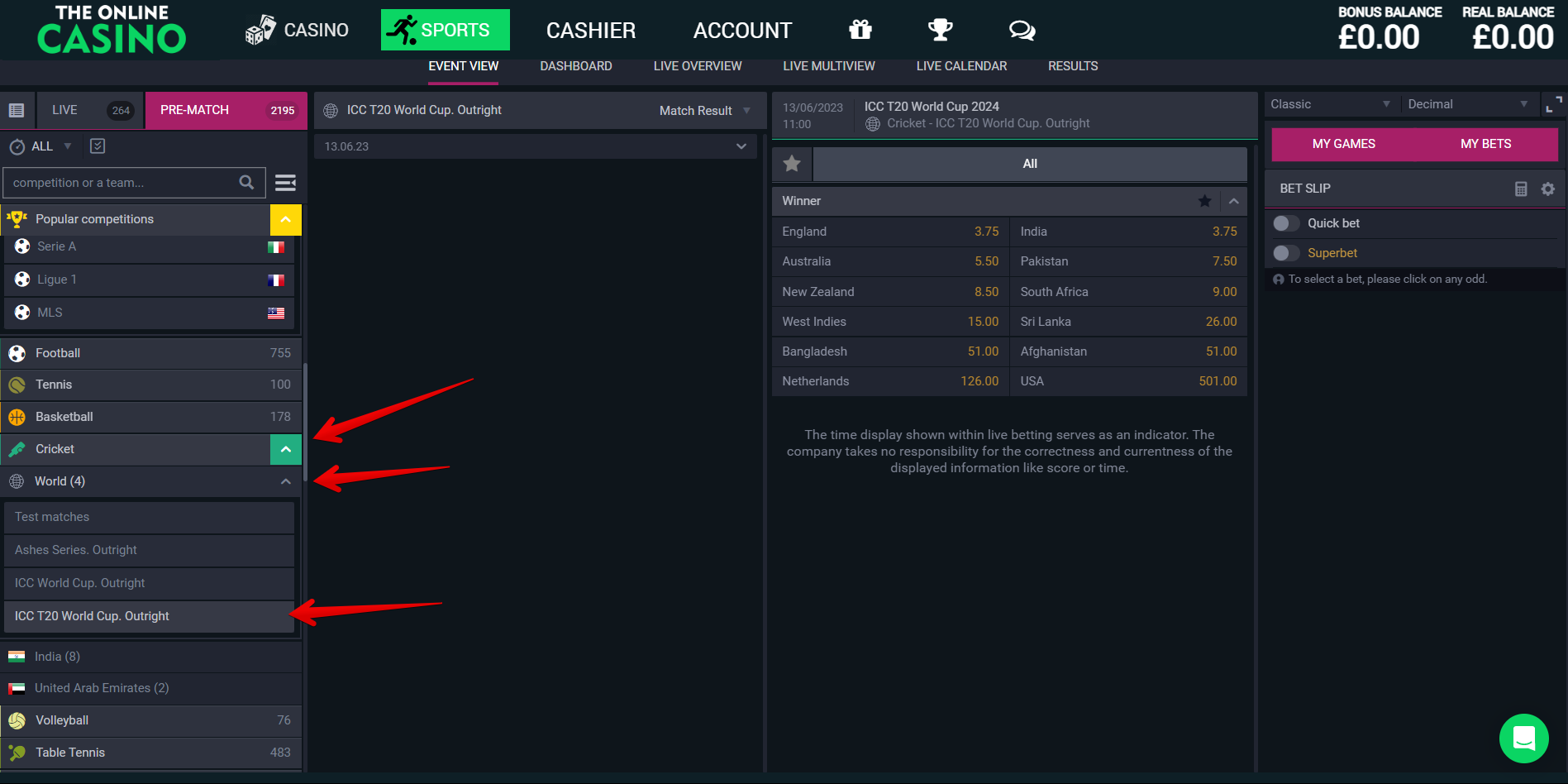This screenshot has width=1568, height=784.
Task: Open MY BETS
Action: click(1486, 144)
